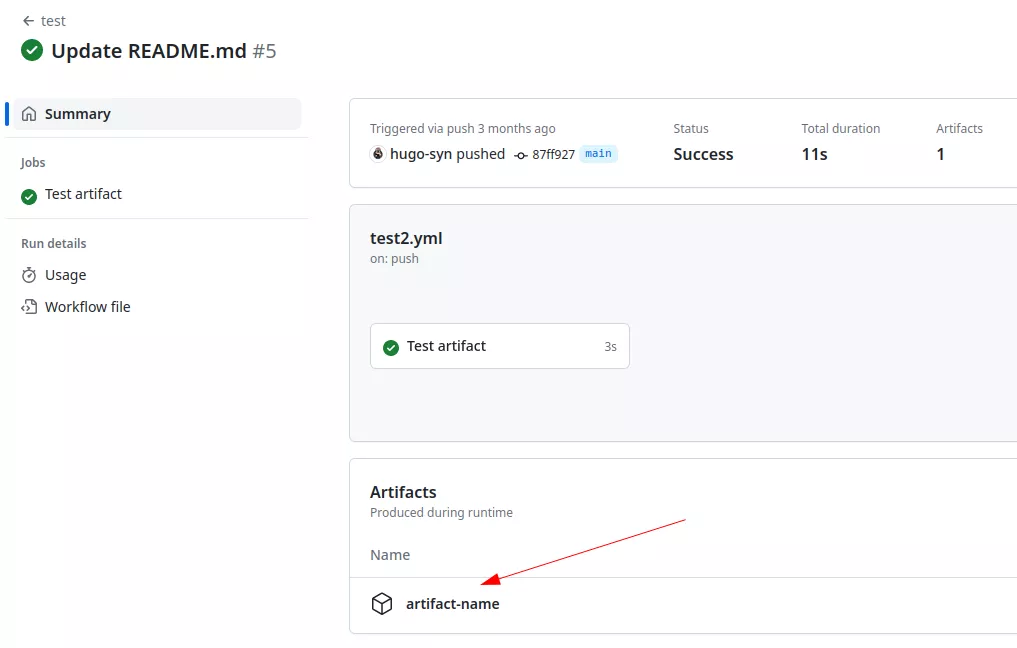Click the hugo-syn avatar icon
1017x648 pixels.
tap(378, 154)
